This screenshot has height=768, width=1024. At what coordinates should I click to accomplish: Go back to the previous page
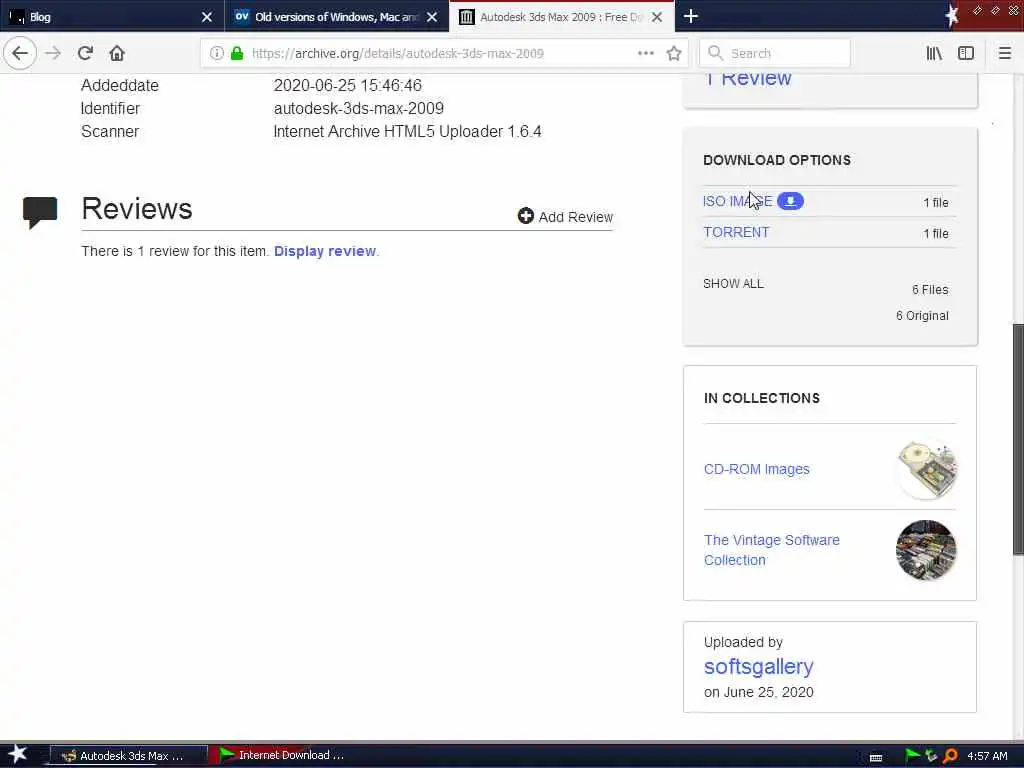click(x=20, y=53)
